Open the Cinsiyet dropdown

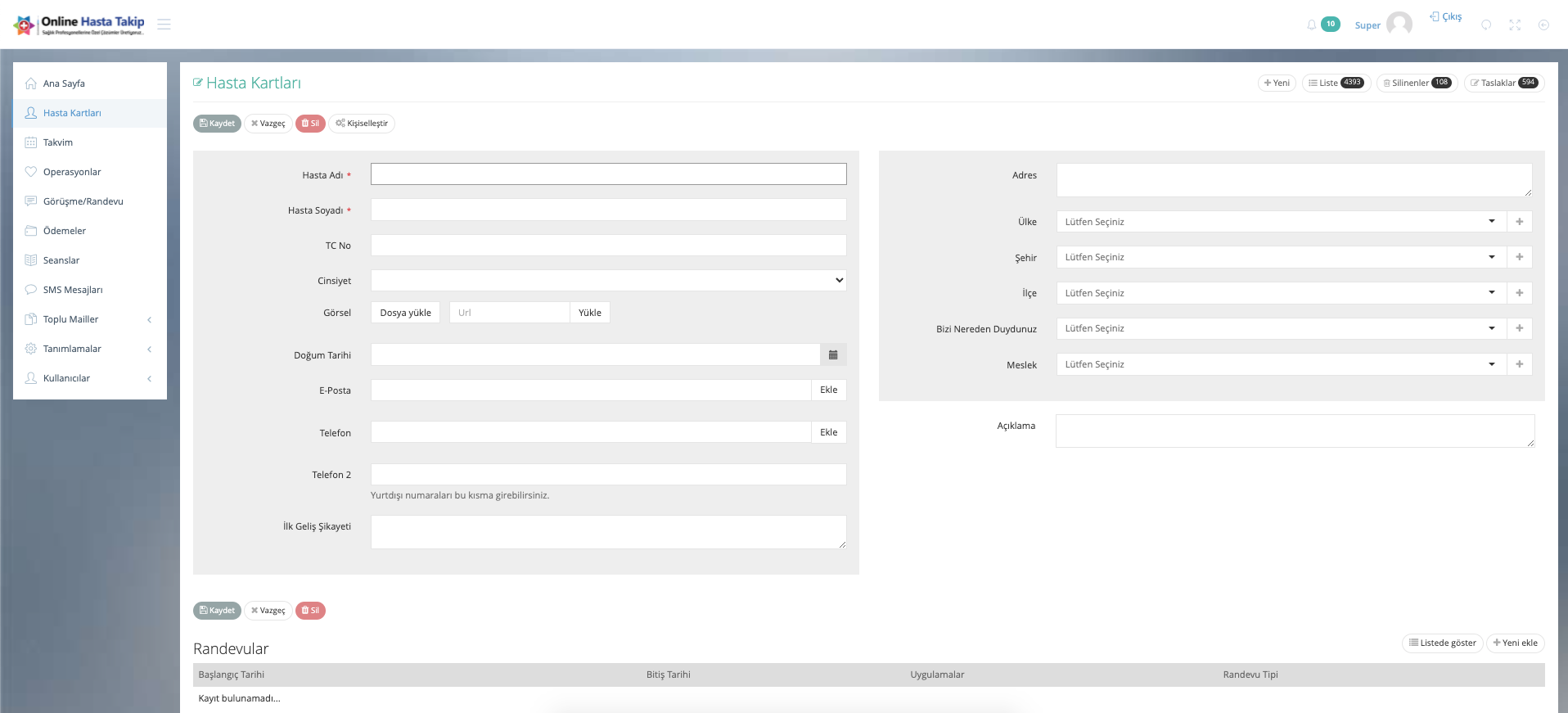(x=608, y=281)
